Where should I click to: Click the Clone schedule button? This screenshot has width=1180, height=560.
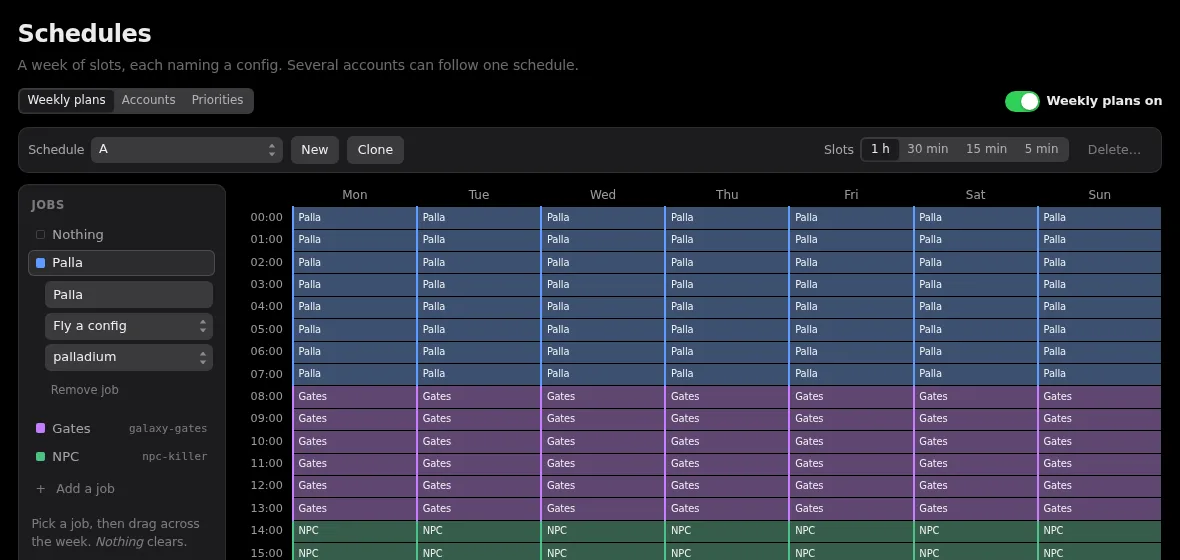tap(376, 150)
